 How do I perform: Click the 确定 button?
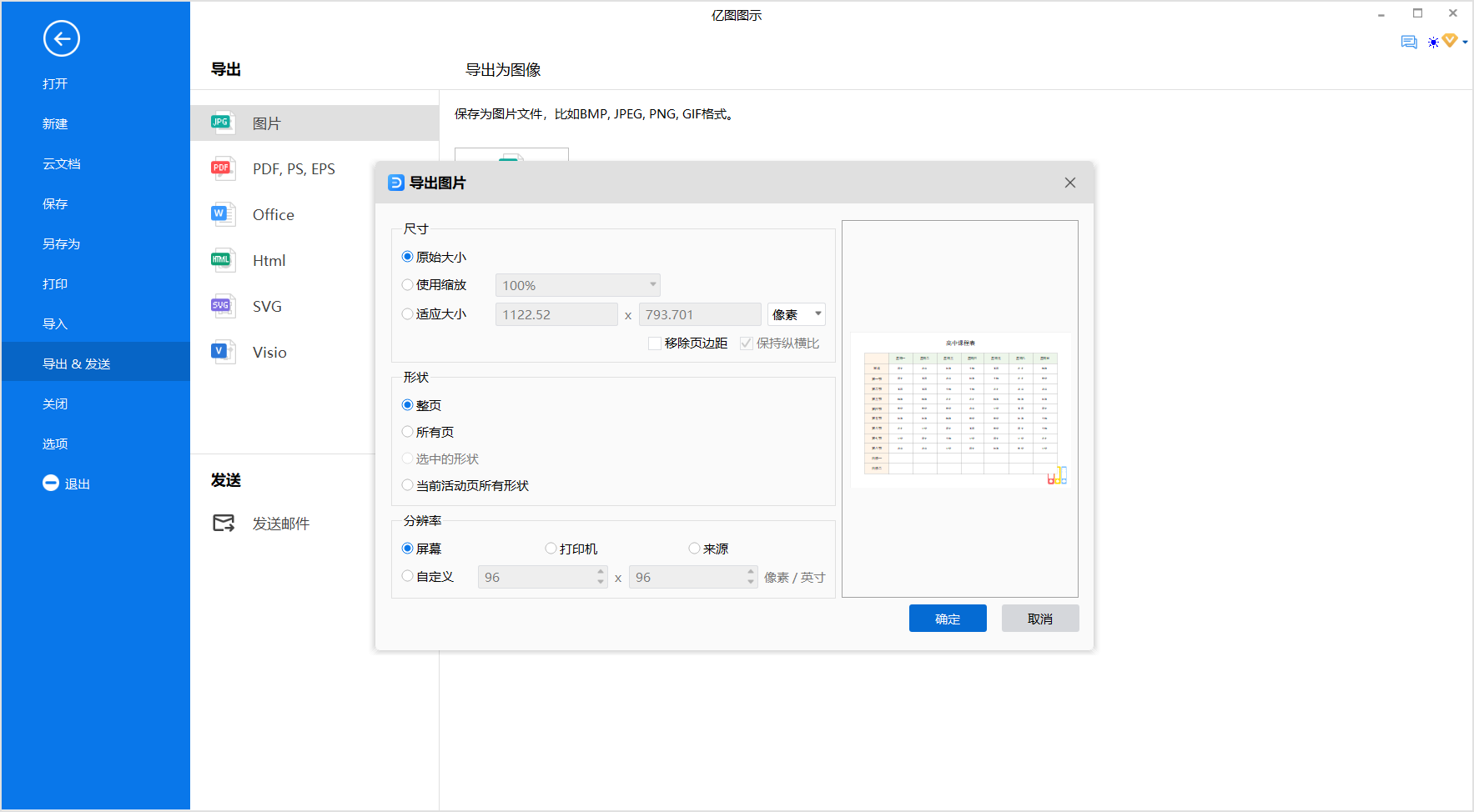pyautogui.click(x=948, y=619)
